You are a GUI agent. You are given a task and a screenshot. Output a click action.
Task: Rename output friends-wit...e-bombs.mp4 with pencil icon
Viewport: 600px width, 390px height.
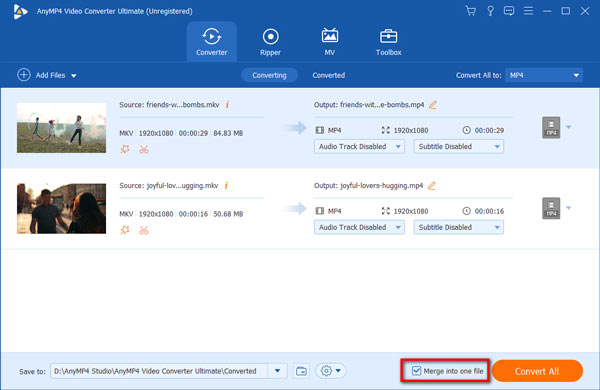pyautogui.click(x=433, y=105)
